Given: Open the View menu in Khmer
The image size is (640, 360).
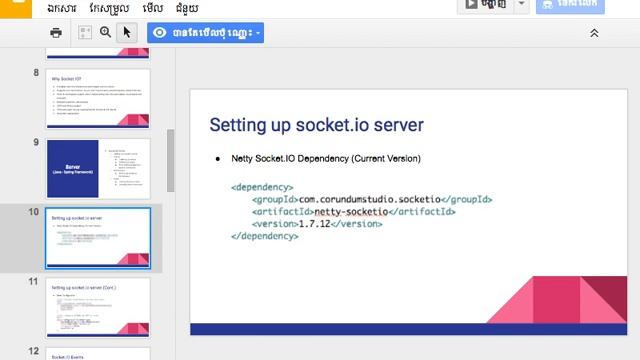Looking at the screenshot, I should tap(153, 8).
